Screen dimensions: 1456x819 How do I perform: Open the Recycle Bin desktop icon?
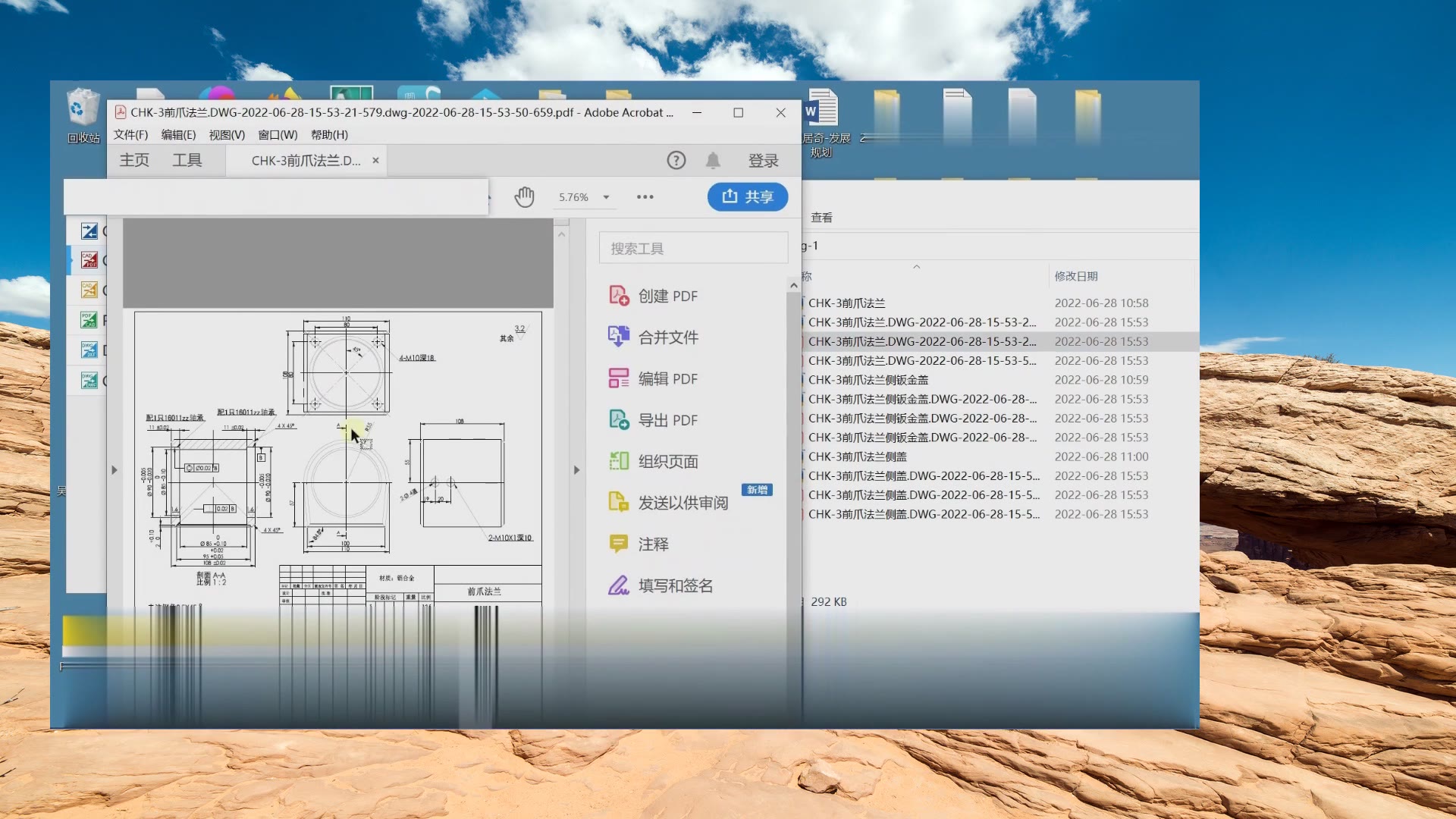coord(83,115)
